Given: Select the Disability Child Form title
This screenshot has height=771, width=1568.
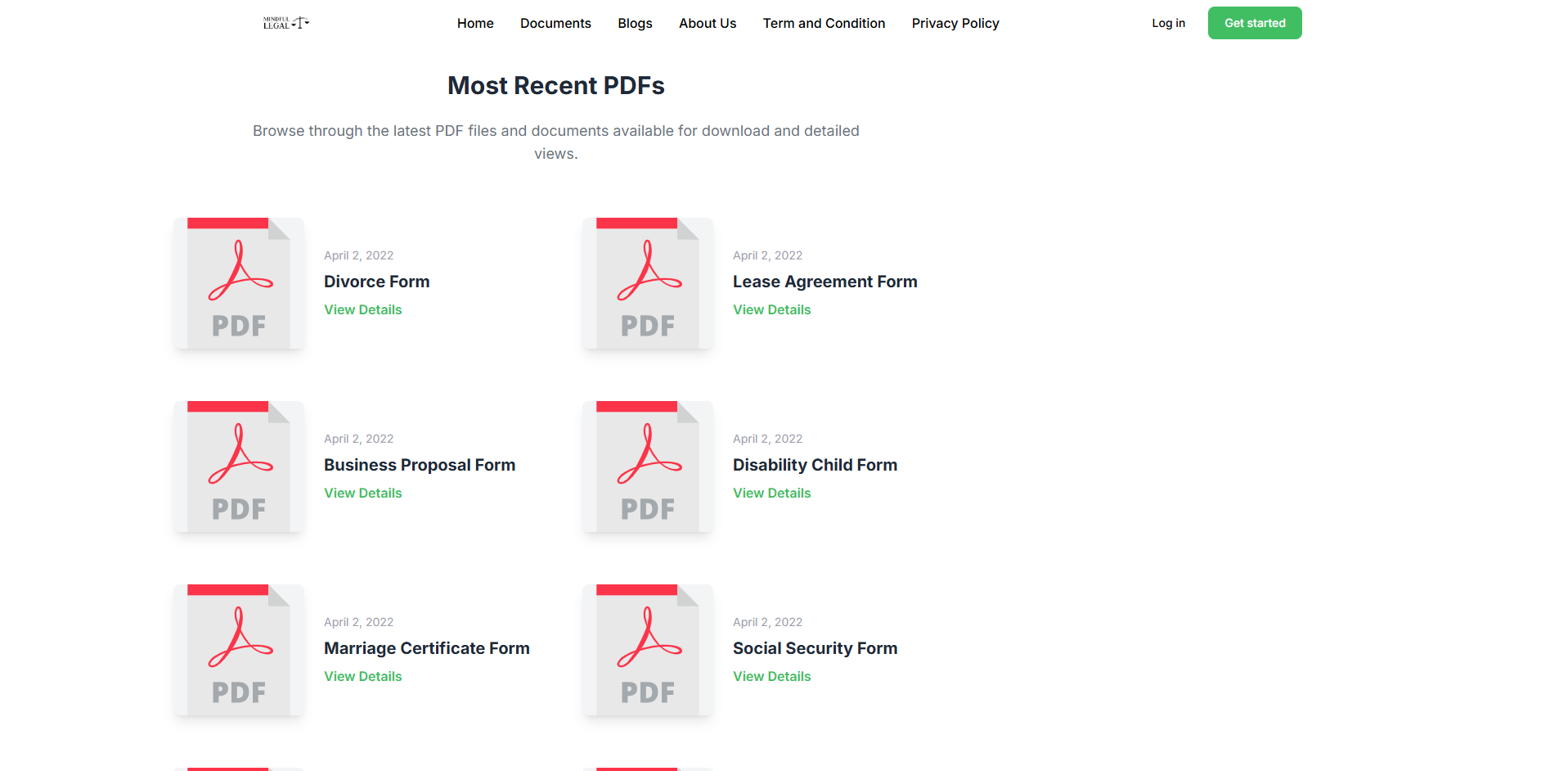Looking at the screenshot, I should coord(815,465).
